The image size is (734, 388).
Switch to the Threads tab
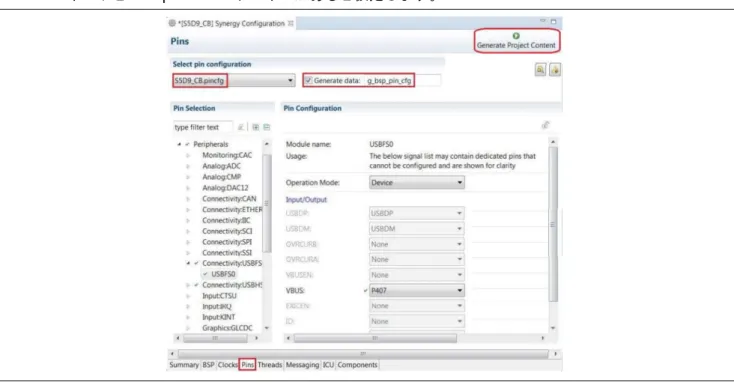[270, 365]
